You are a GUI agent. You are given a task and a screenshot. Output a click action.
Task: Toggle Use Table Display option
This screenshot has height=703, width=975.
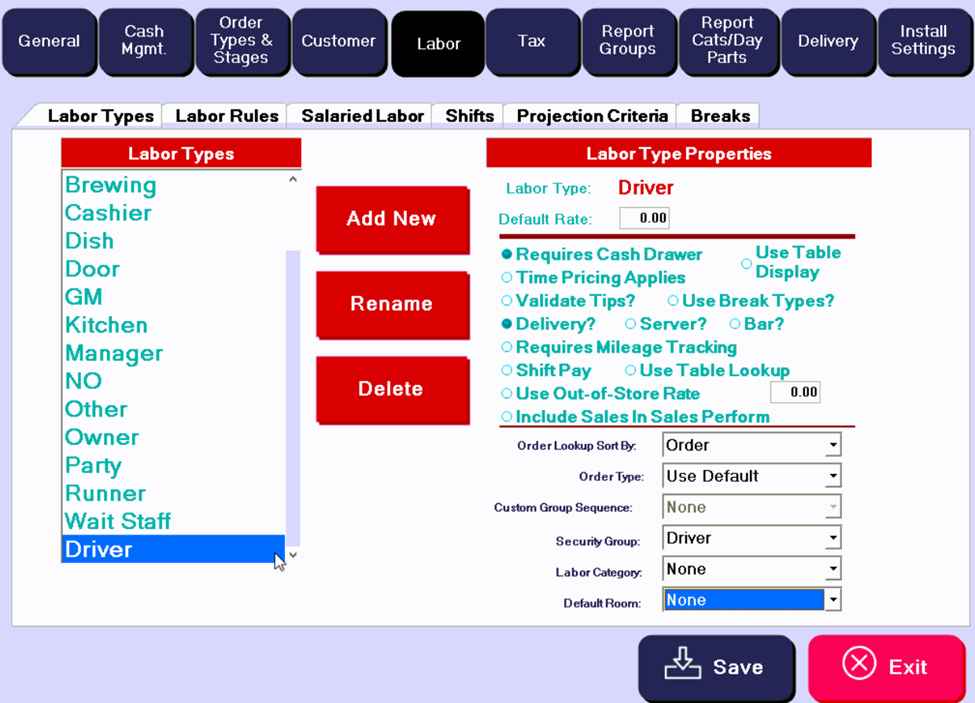coord(791,262)
